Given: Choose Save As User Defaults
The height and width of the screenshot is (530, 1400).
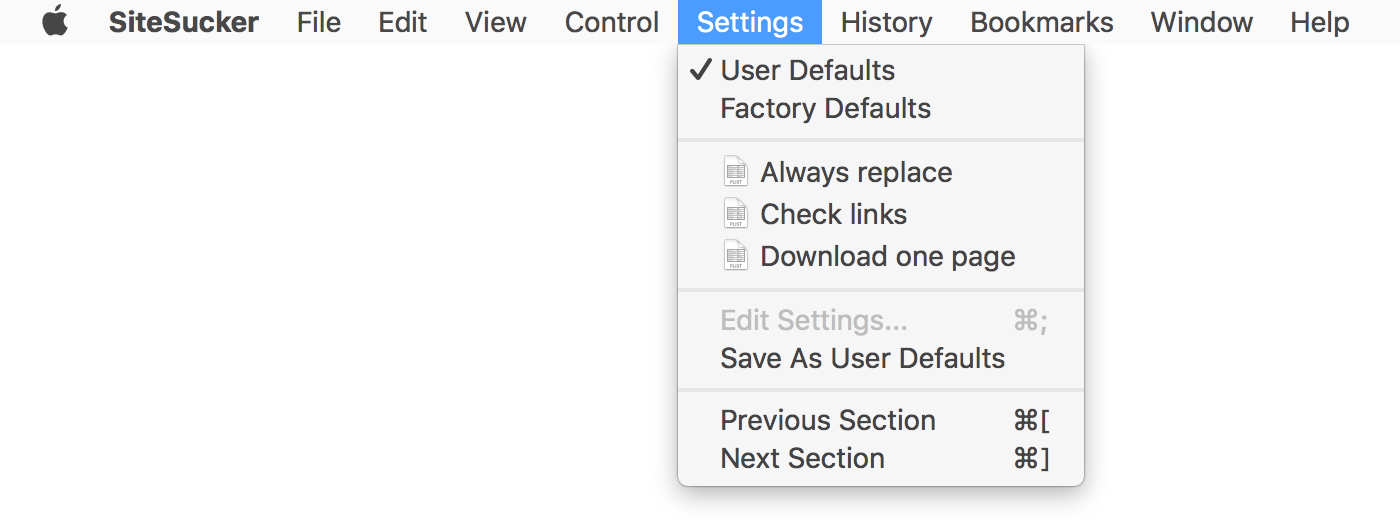Looking at the screenshot, I should point(862,358).
